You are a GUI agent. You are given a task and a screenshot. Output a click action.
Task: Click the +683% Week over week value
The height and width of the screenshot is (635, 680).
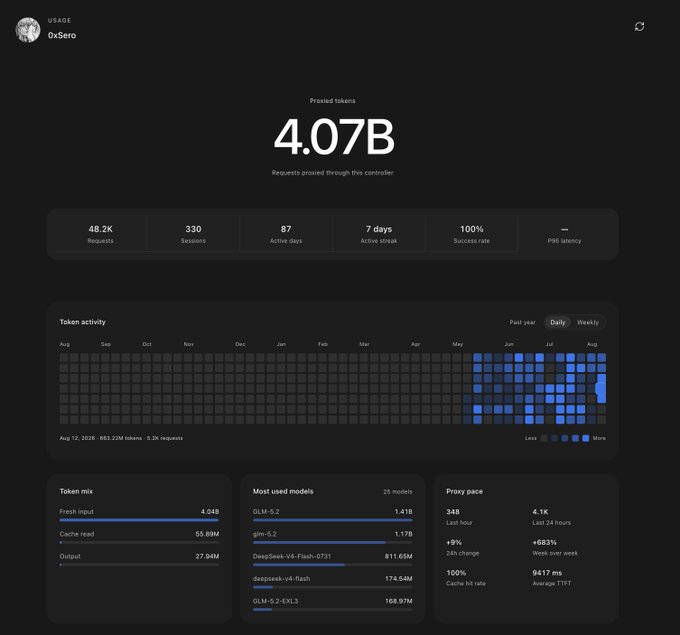(545, 543)
